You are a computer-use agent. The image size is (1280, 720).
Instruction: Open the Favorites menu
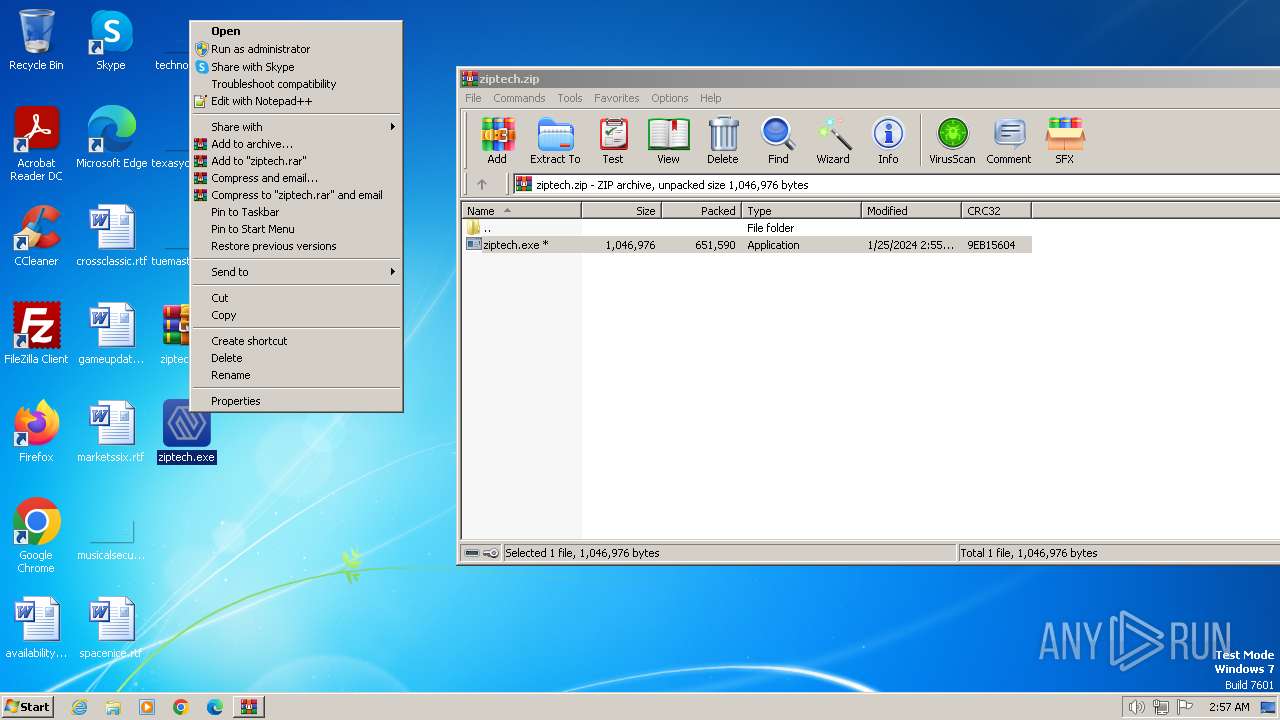click(617, 98)
